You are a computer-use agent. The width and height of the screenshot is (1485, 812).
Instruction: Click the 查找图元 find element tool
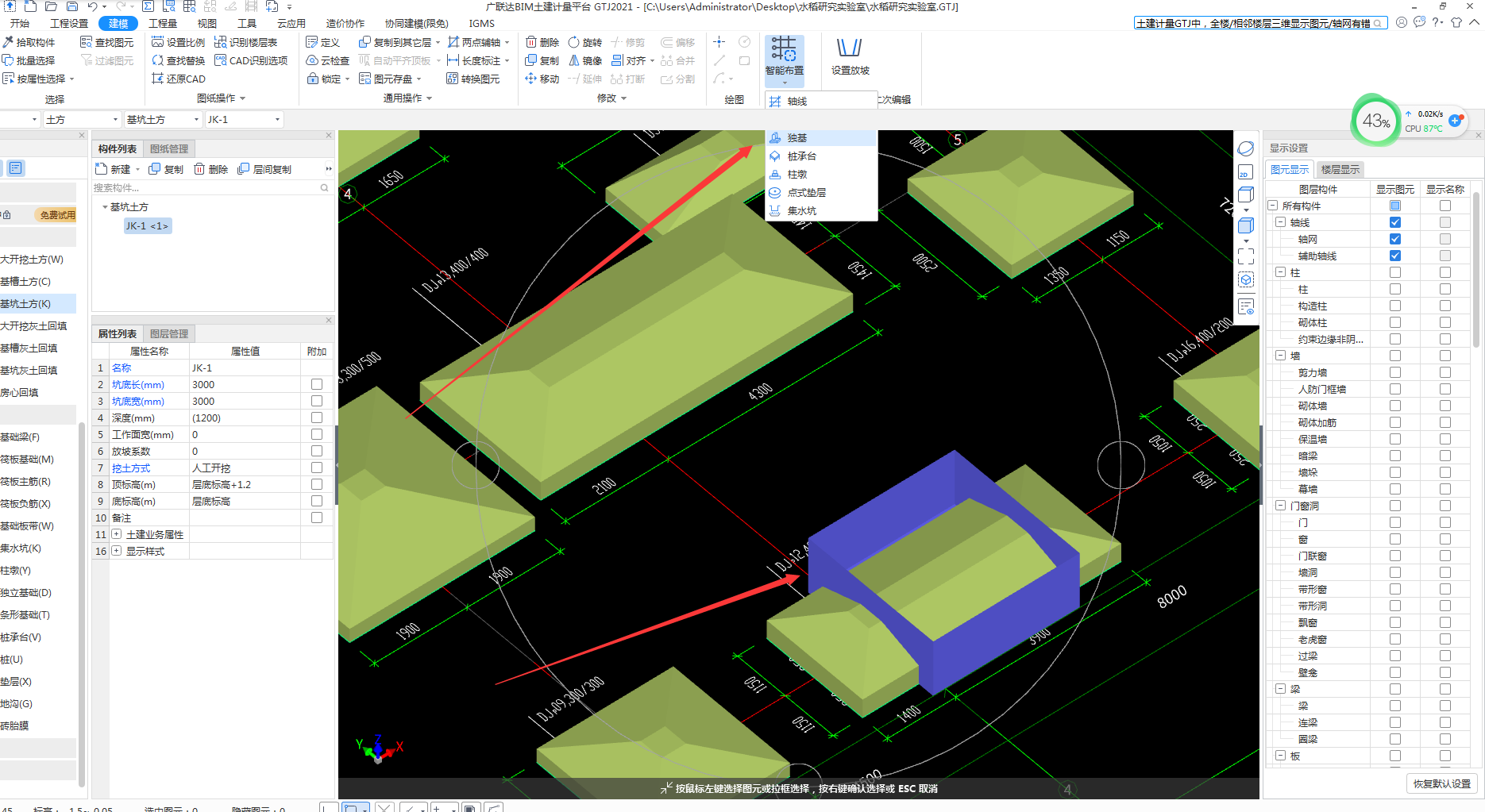click(107, 42)
